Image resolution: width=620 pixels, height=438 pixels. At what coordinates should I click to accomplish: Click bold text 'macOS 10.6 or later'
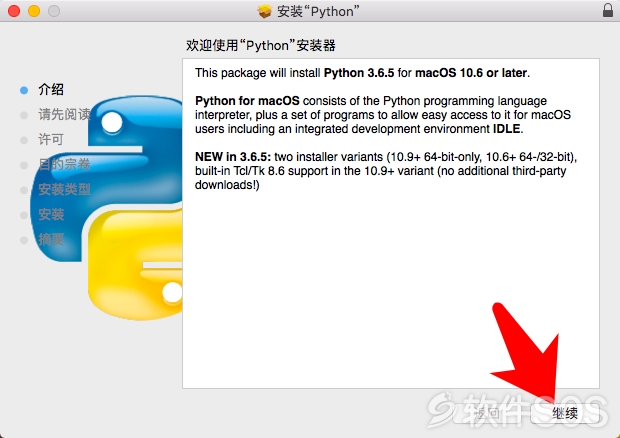(x=471, y=73)
